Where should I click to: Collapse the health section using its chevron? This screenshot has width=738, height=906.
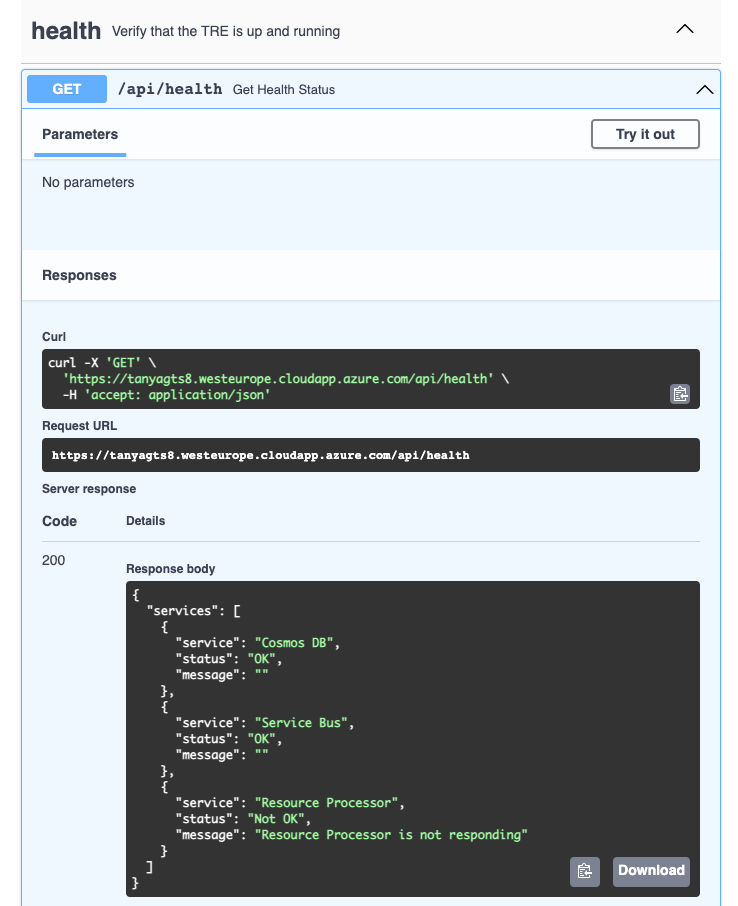[x=685, y=30]
